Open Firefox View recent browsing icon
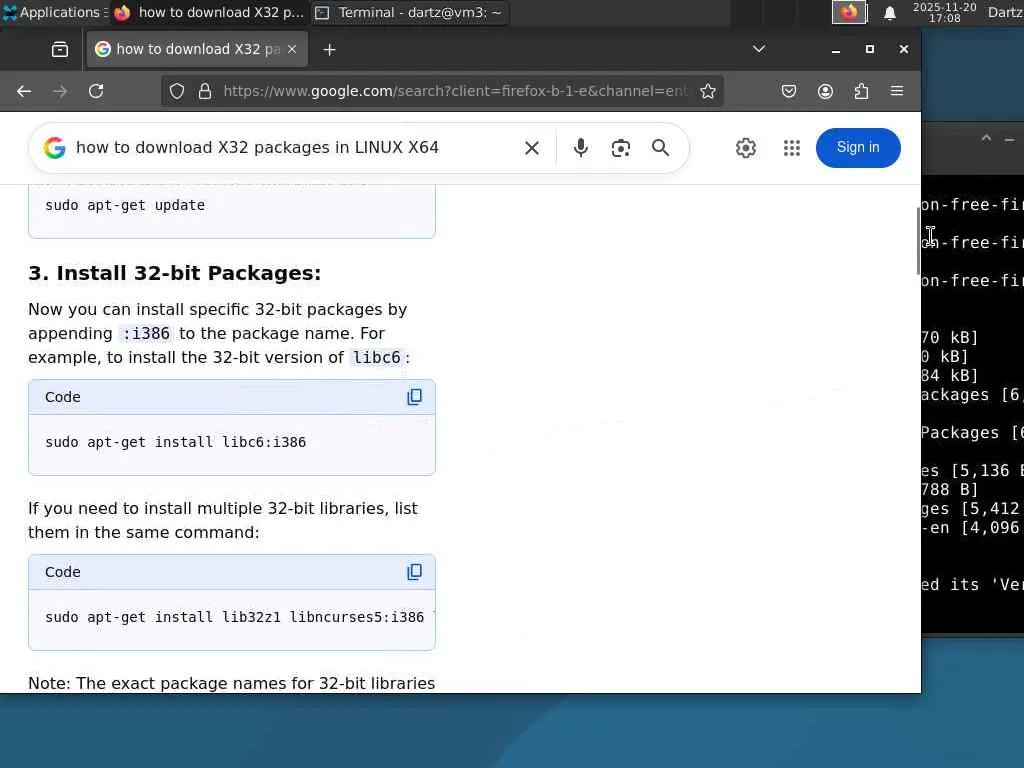This screenshot has width=1024, height=768. pos(59,50)
